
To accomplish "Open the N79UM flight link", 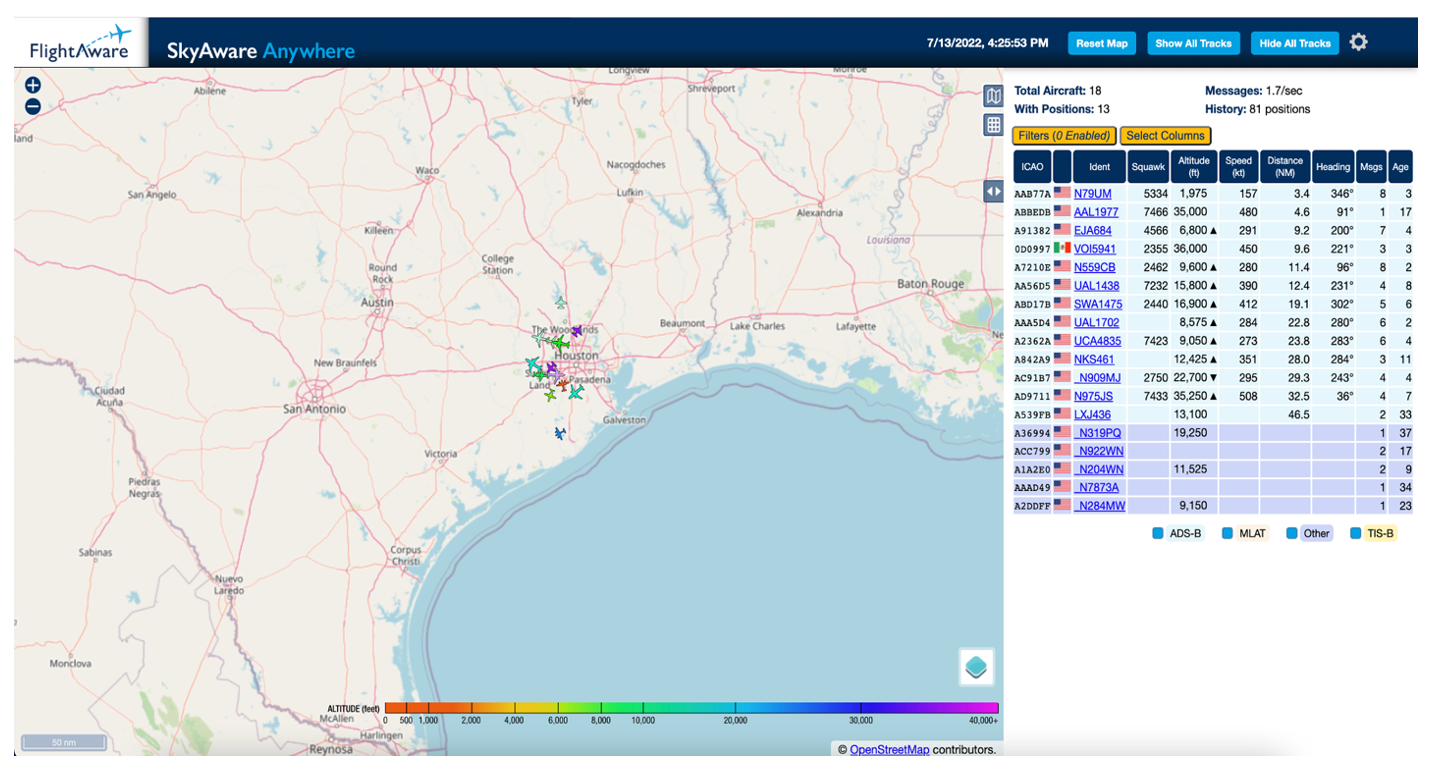I will (x=1092, y=193).
